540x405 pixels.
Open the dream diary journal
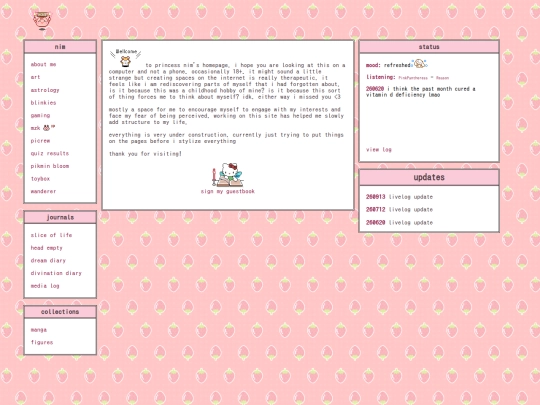(x=48, y=261)
